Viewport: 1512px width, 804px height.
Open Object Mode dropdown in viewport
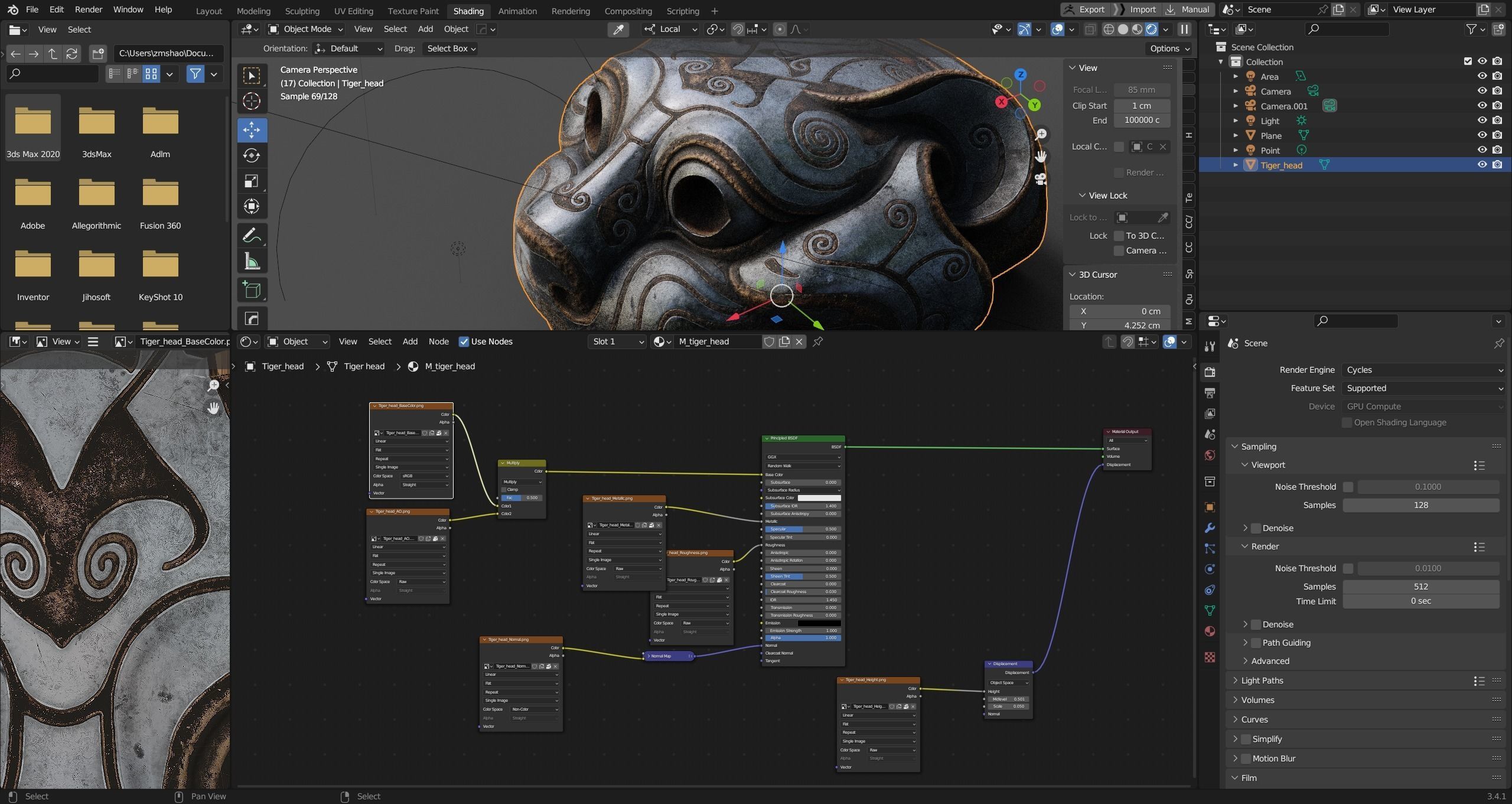(305, 29)
